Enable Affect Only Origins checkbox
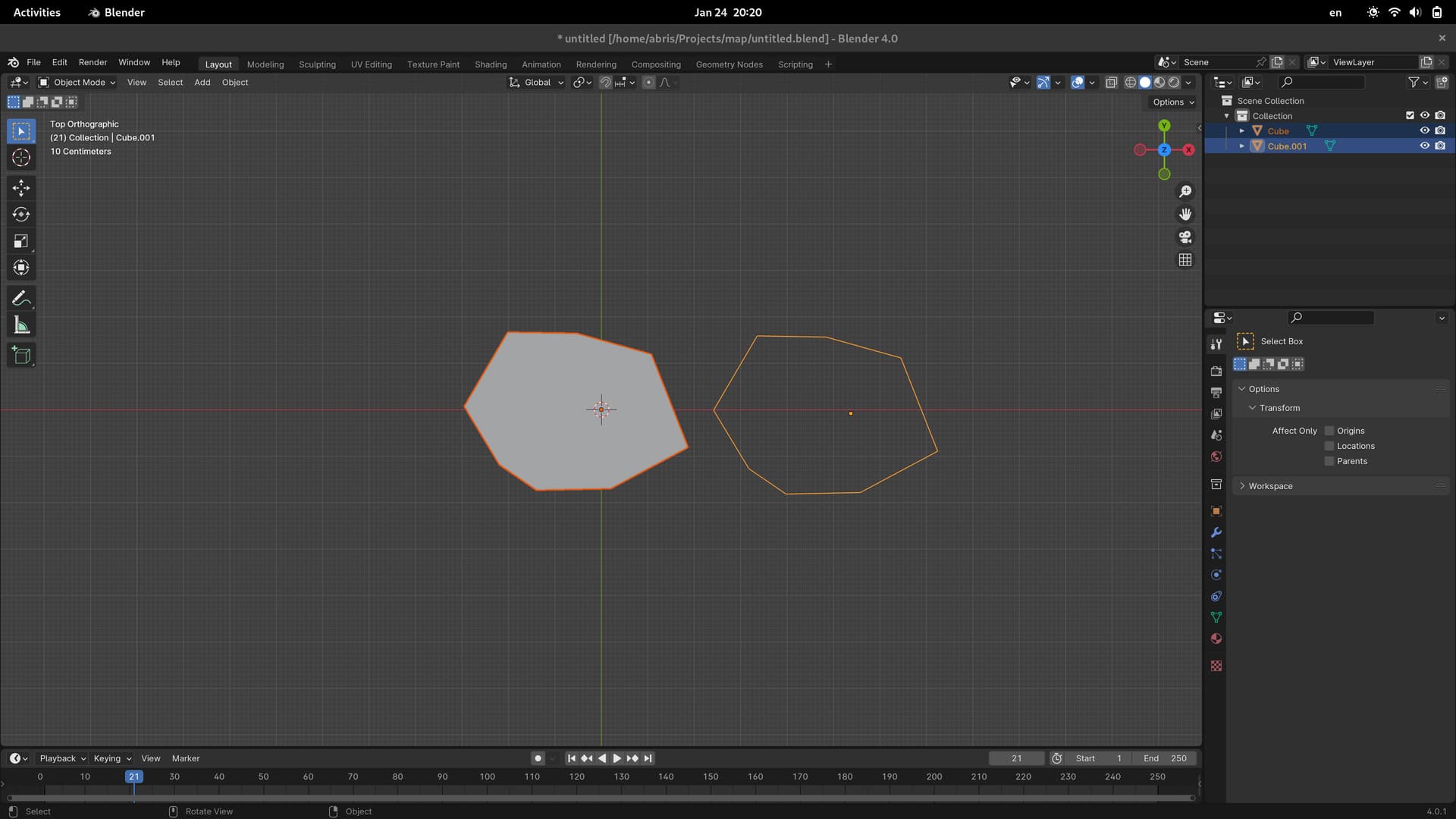The width and height of the screenshot is (1456, 819). coord(1329,431)
